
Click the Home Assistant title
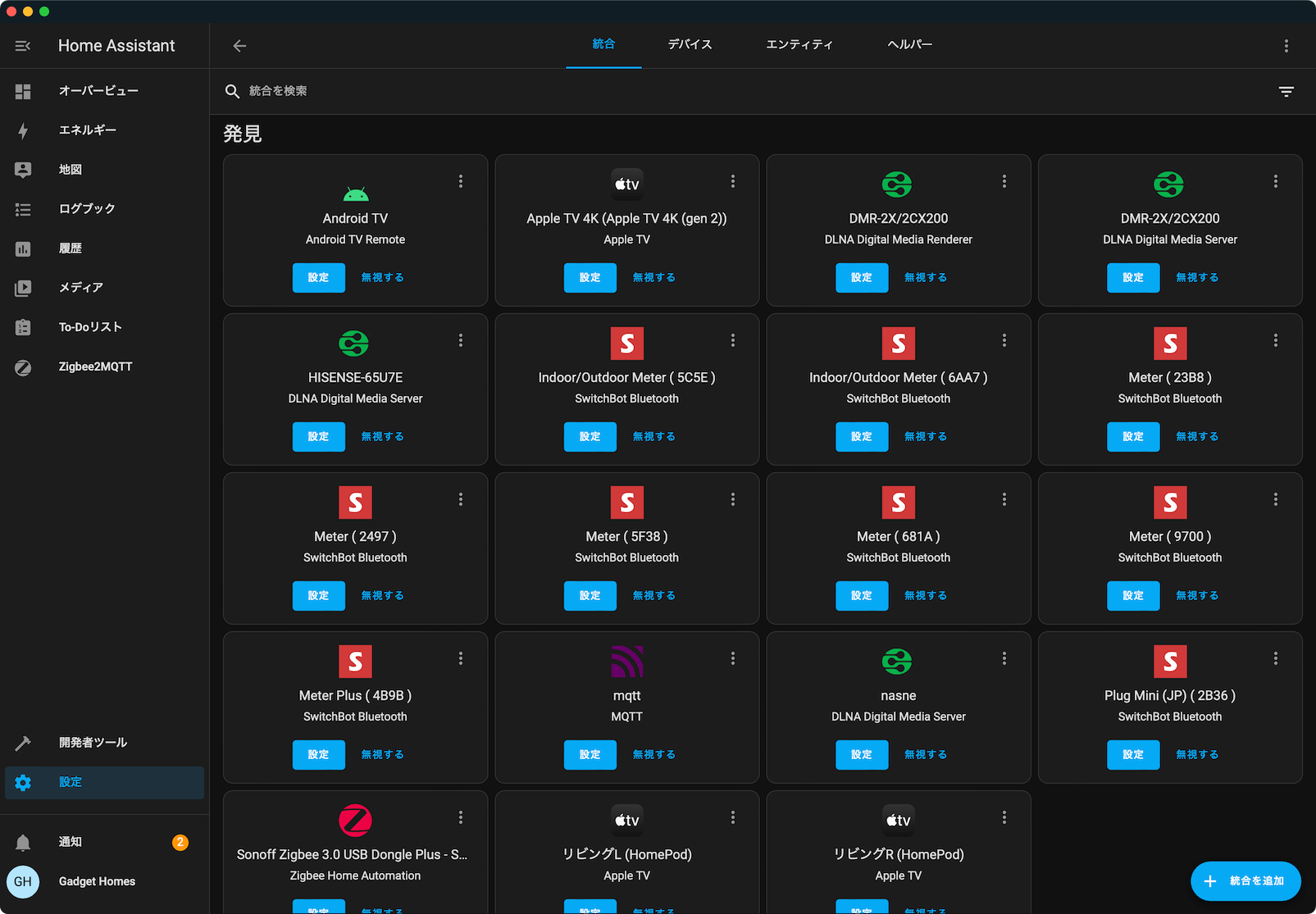click(x=116, y=46)
